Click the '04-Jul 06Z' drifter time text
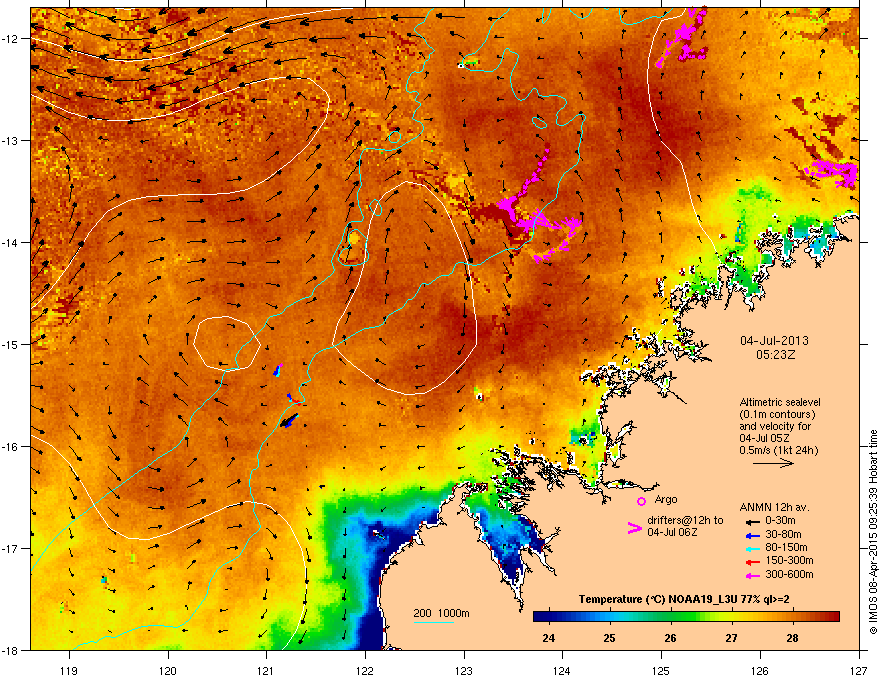 coord(672,532)
